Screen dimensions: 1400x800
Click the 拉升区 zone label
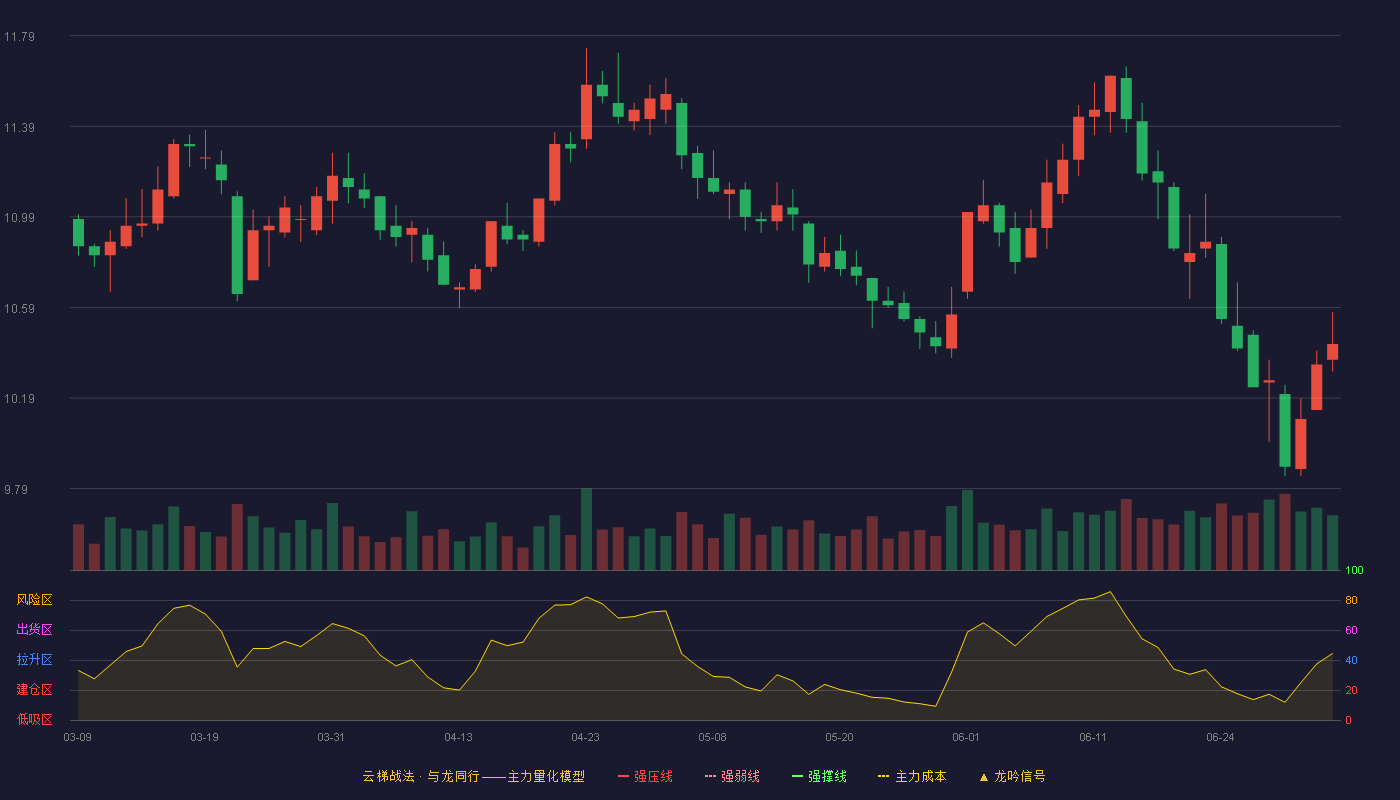(35, 660)
